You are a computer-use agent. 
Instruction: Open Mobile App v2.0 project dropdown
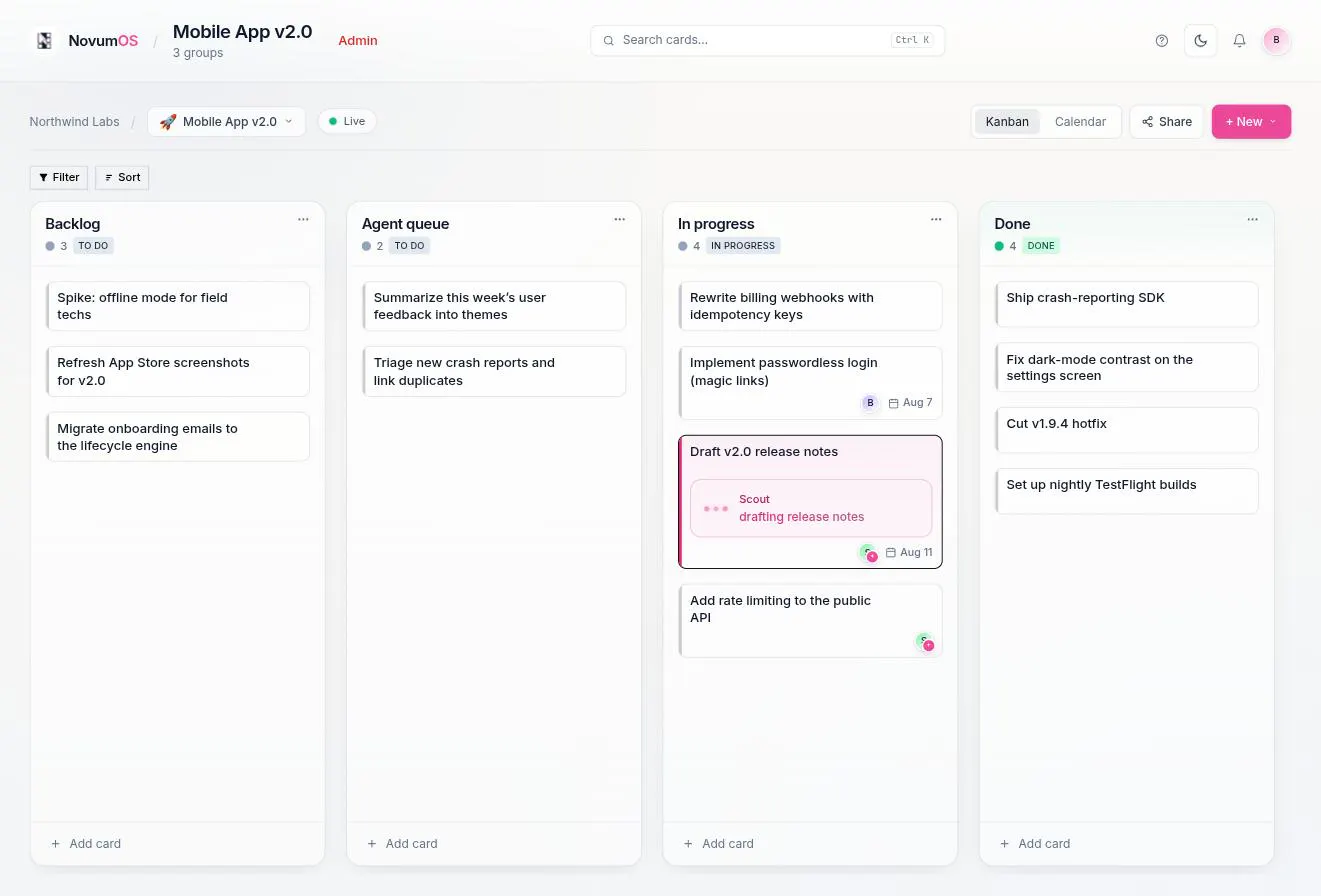point(226,122)
